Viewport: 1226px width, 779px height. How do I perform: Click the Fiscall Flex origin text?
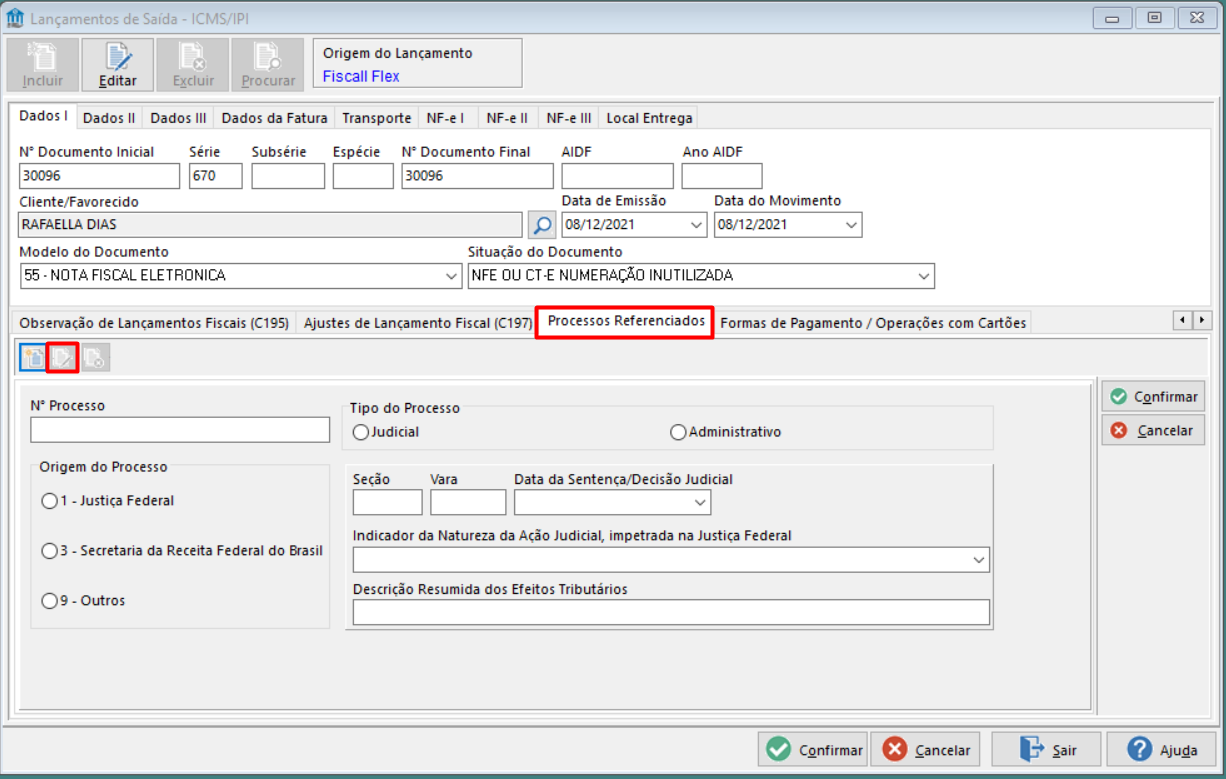click(361, 76)
